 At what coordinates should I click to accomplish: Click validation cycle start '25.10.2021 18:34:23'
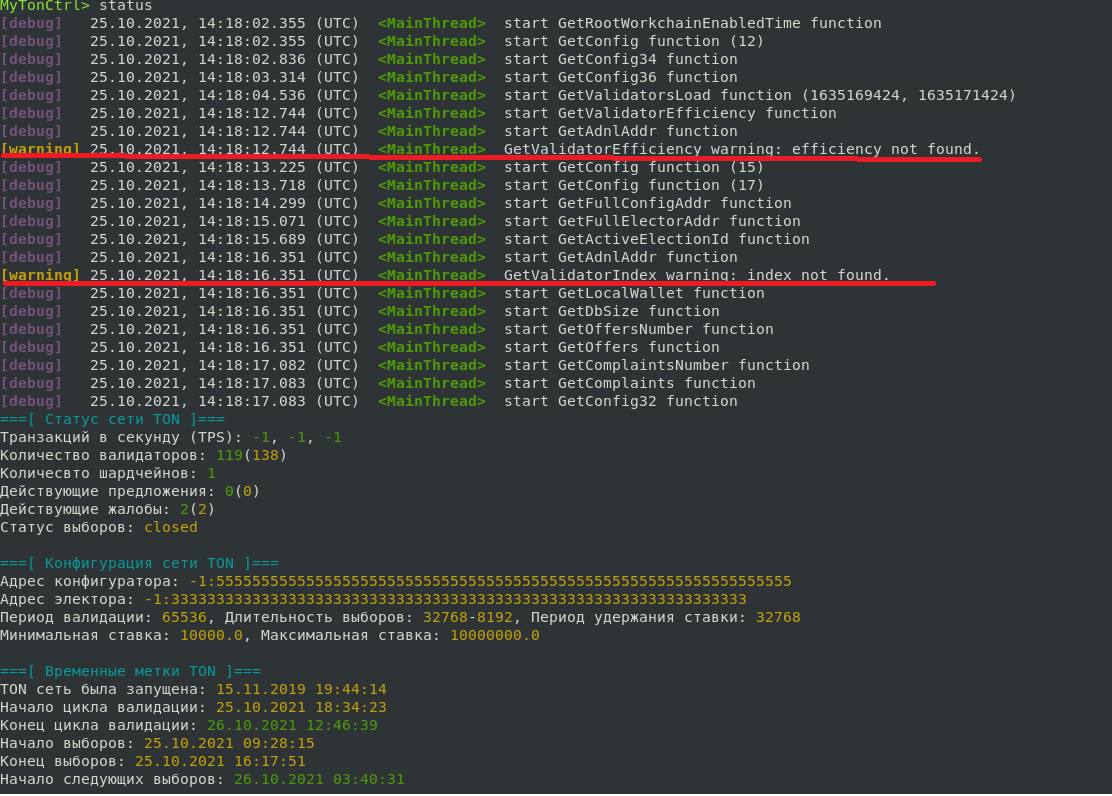[301, 707]
